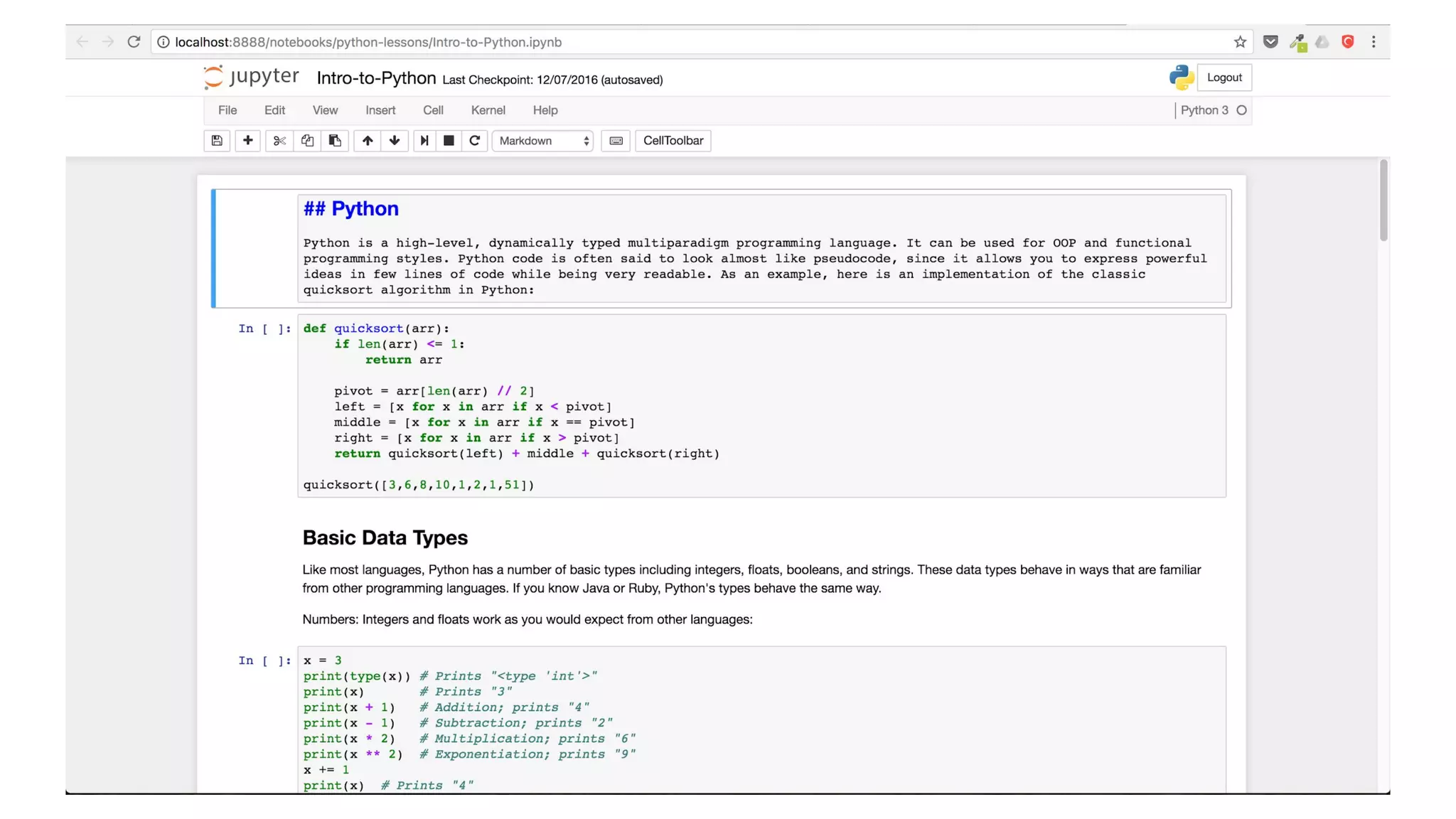Screen dimensions: 1456x819
Task: Click the Intro-to-Python notebook title to rename
Action: pos(376,78)
